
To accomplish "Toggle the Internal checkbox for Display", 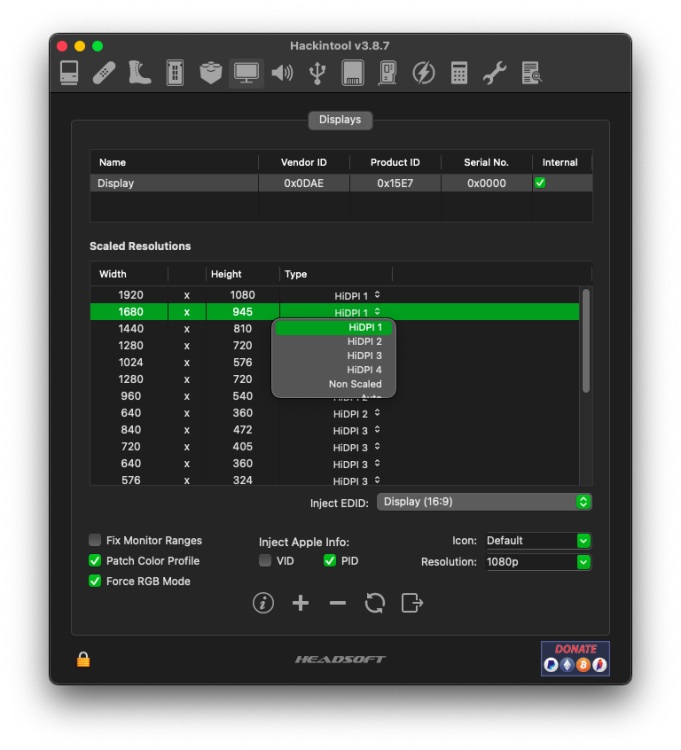I will [x=540, y=183].
